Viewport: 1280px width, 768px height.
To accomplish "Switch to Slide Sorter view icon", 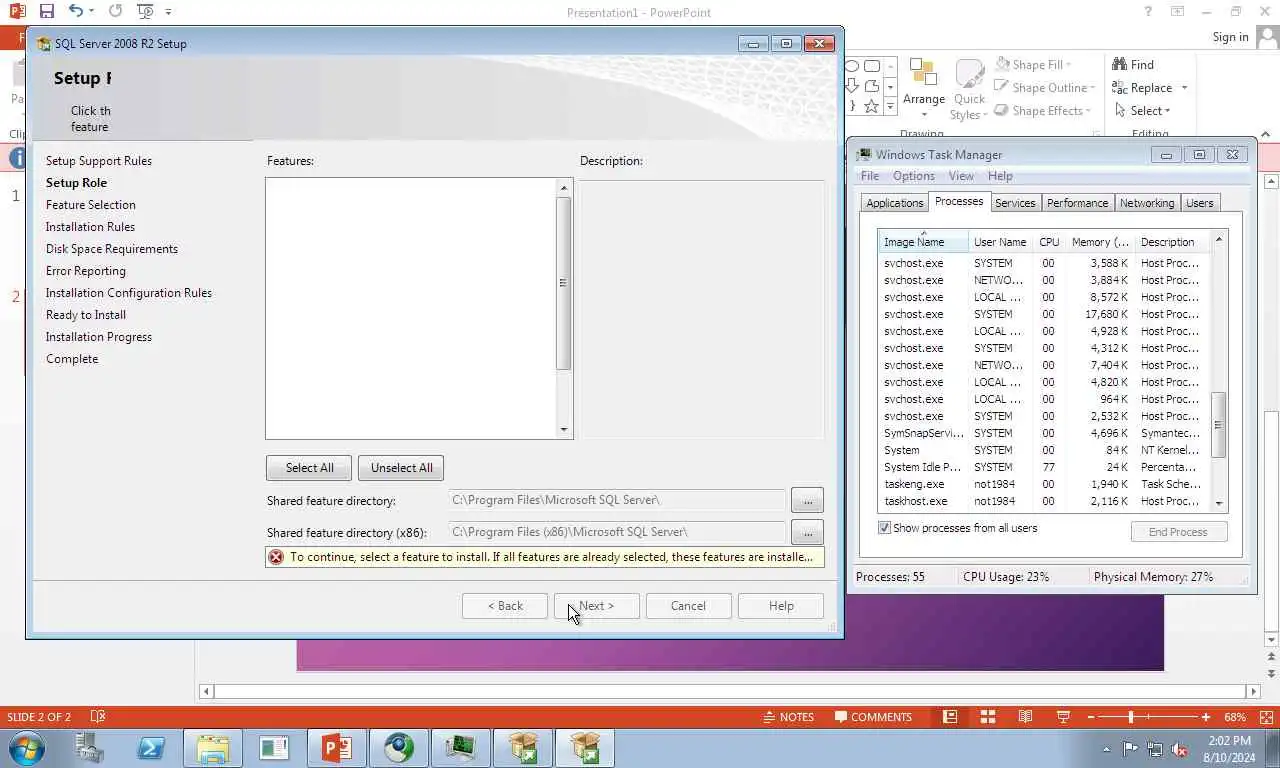I will 988,717.
